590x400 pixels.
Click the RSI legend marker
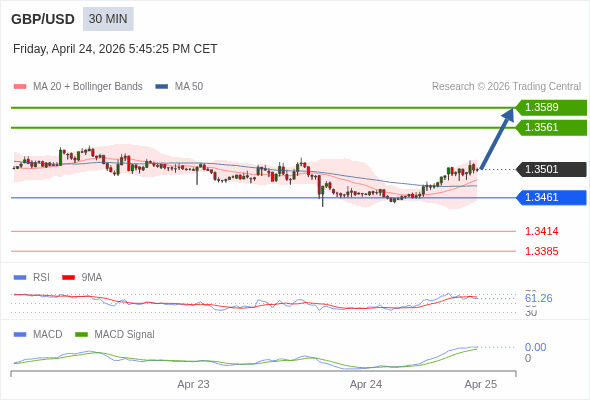[20, 278]
